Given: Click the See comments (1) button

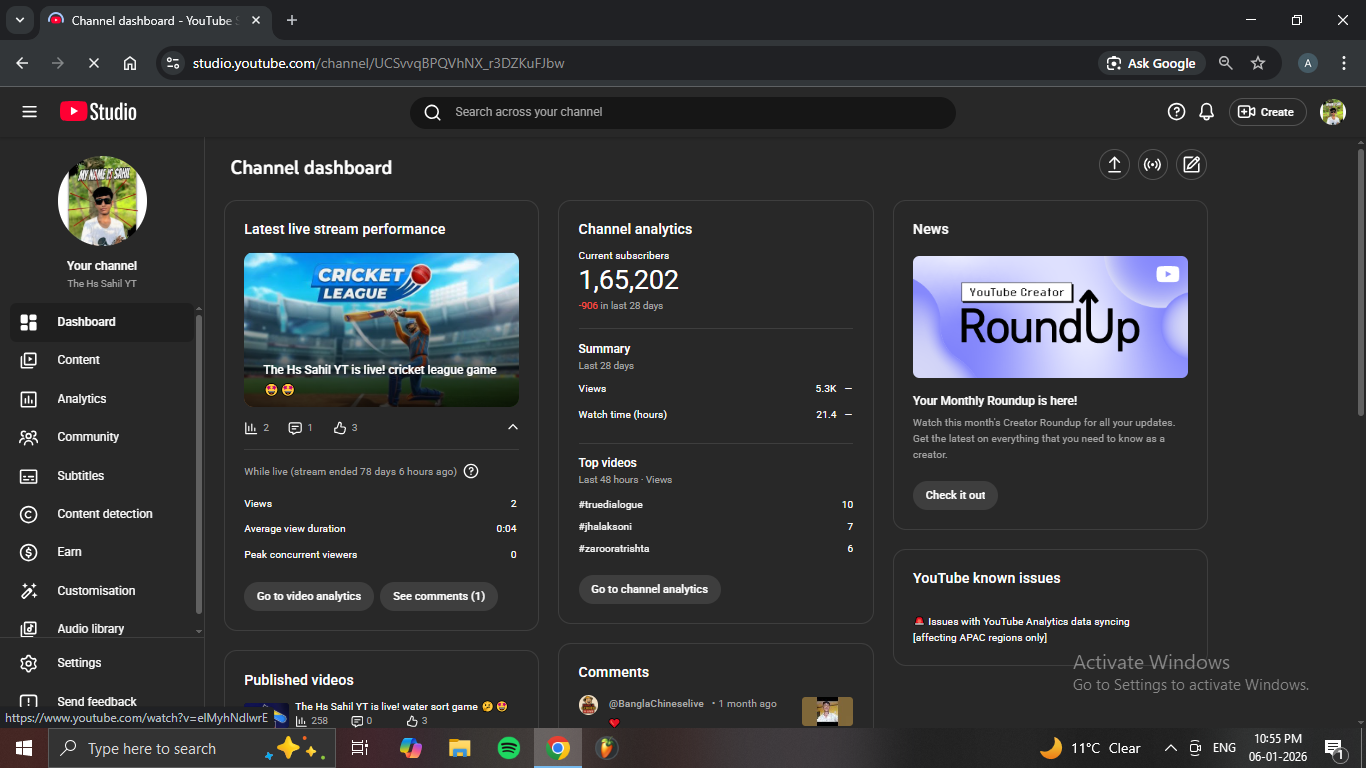Looking at the screenshot, I should point(438,596).
